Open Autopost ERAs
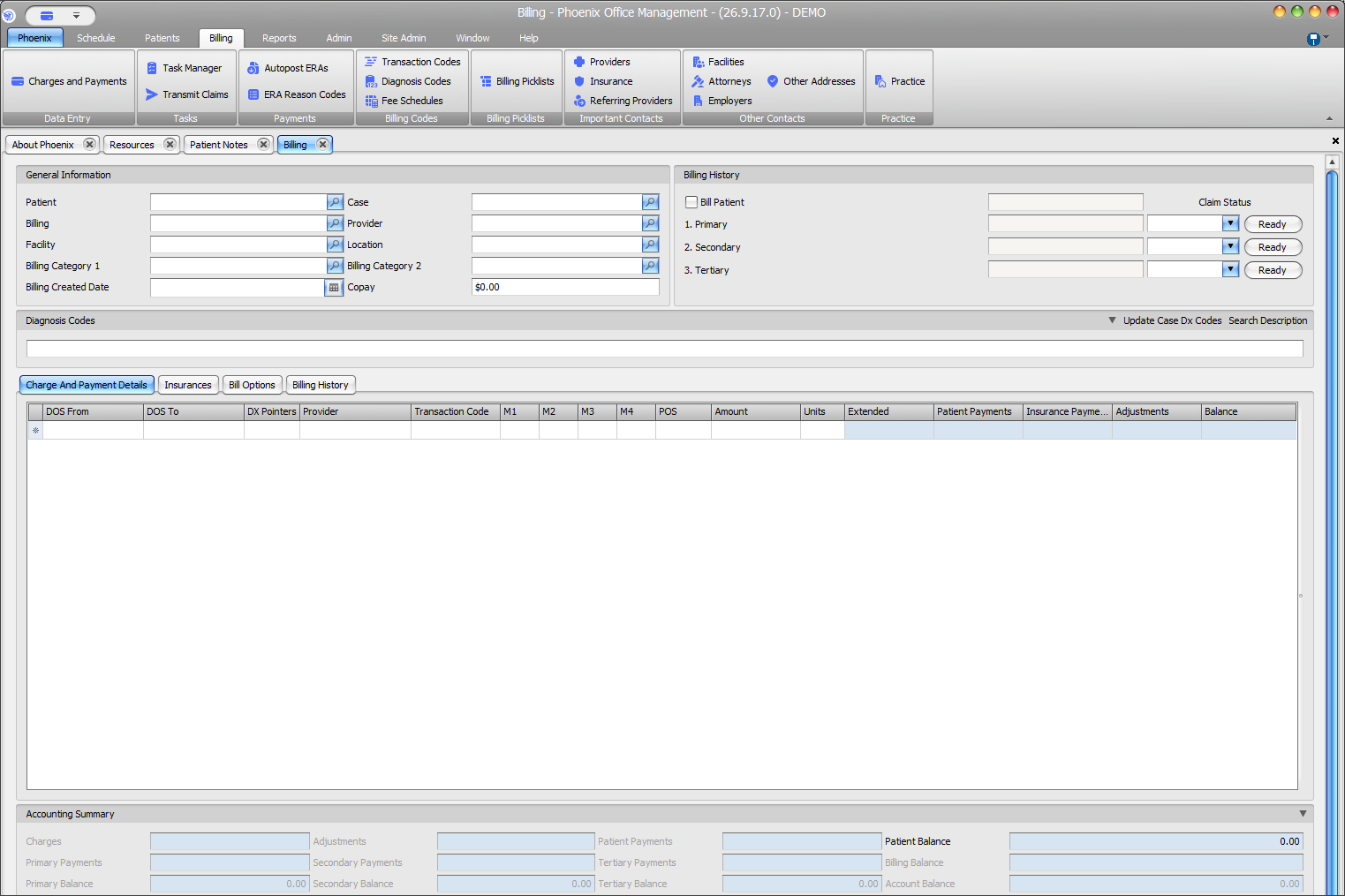Image resolution: width=1345 pixels, height=896 pixels. pos(288,68)
